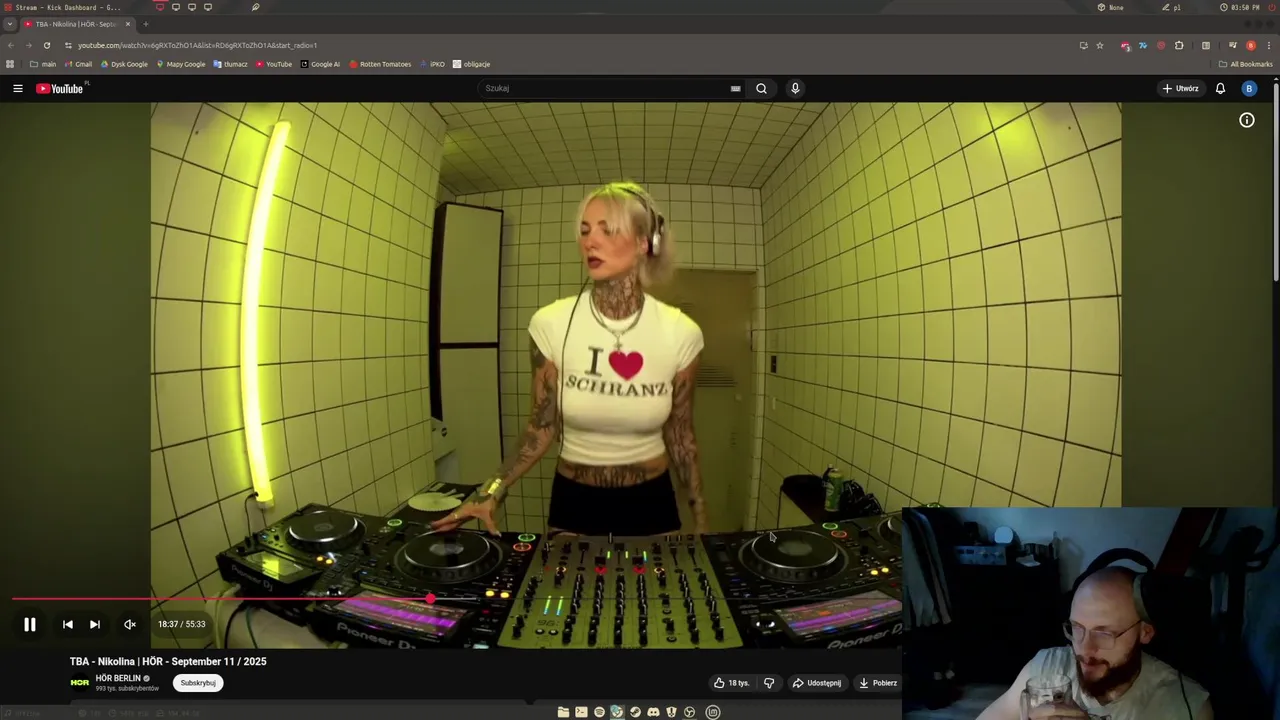Open browser profile avatar in toolbar
Viewport: 1280px width, 720px height.
(x=1251, y=45)
